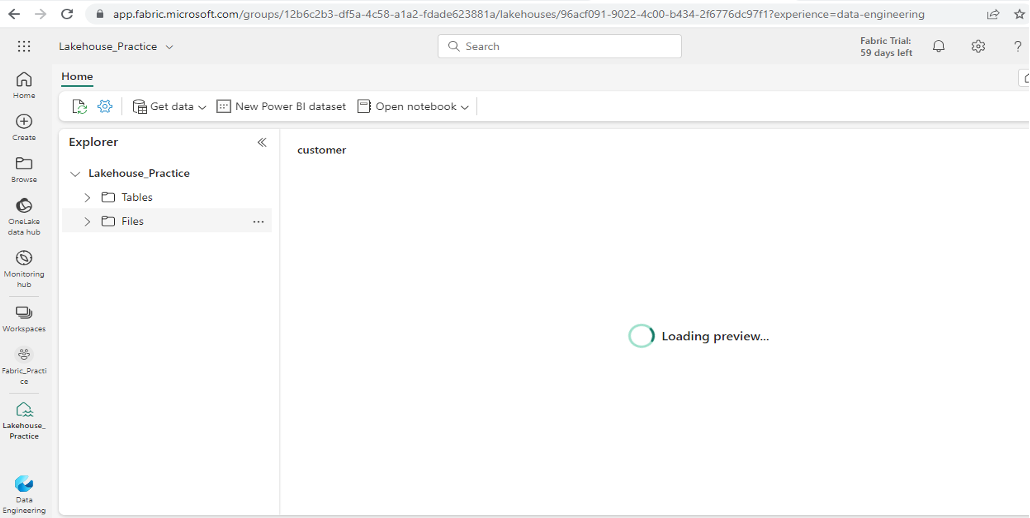
Task: Open Monitoring hub
Action: pos(24,269)
